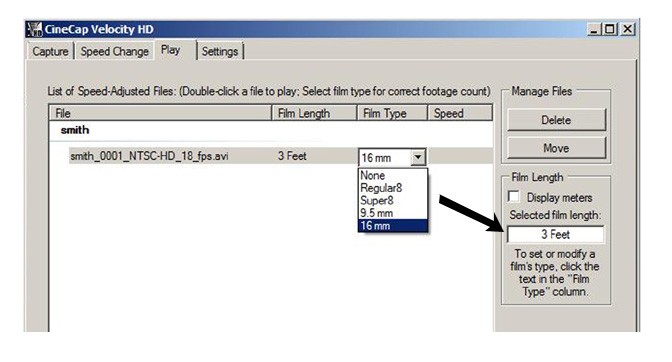
Task: Toggle the Film Type dropdown arrow
Action: click(x=418, y=157)
